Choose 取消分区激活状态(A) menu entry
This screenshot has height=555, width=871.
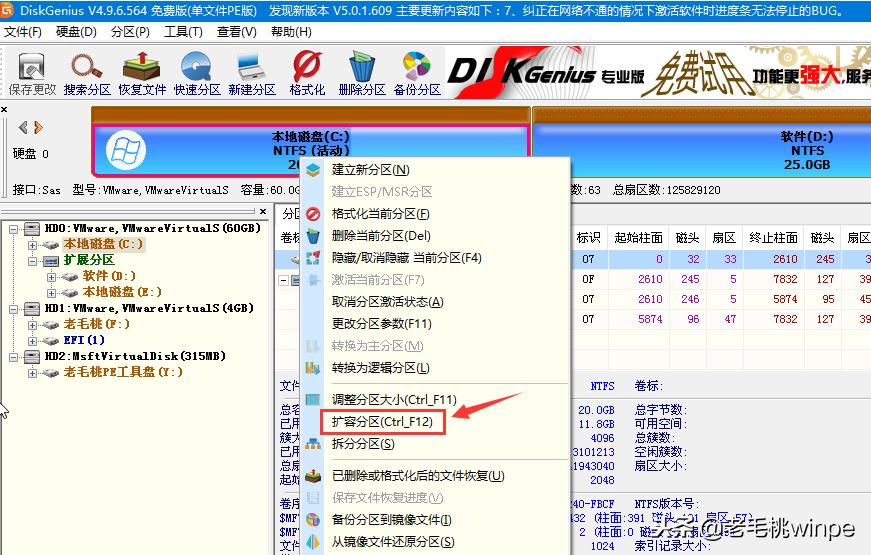[387, 302]
